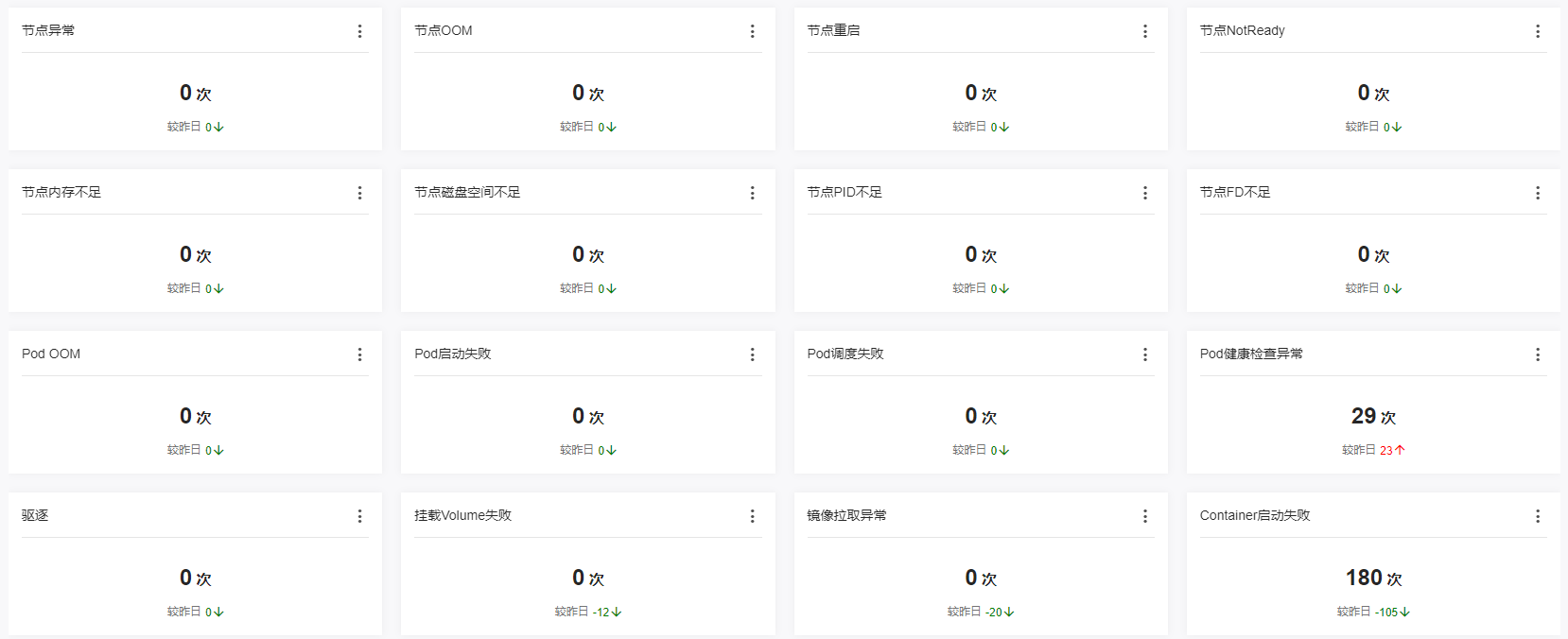Click the 挂载Volume失败 card three-dot icon
This screenshot has height=639, width=1568.
[x=752, y=516]
